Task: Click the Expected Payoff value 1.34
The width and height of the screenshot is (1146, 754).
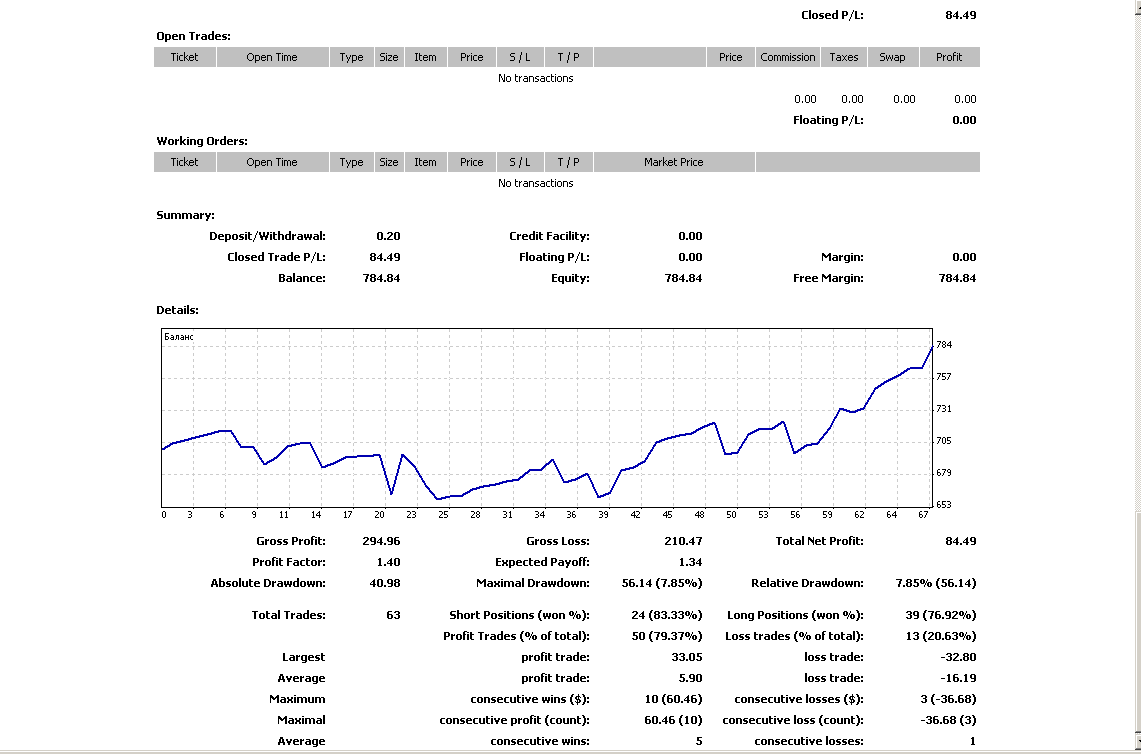Action: click(x=690, y=563)
